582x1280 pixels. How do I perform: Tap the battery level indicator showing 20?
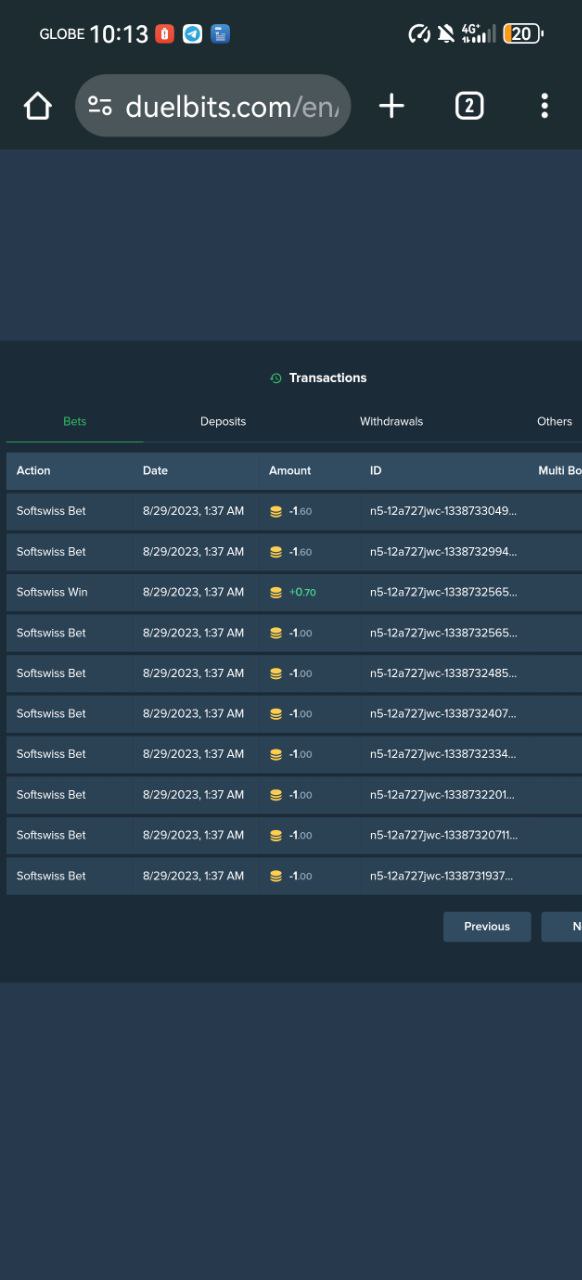[523, 34]
